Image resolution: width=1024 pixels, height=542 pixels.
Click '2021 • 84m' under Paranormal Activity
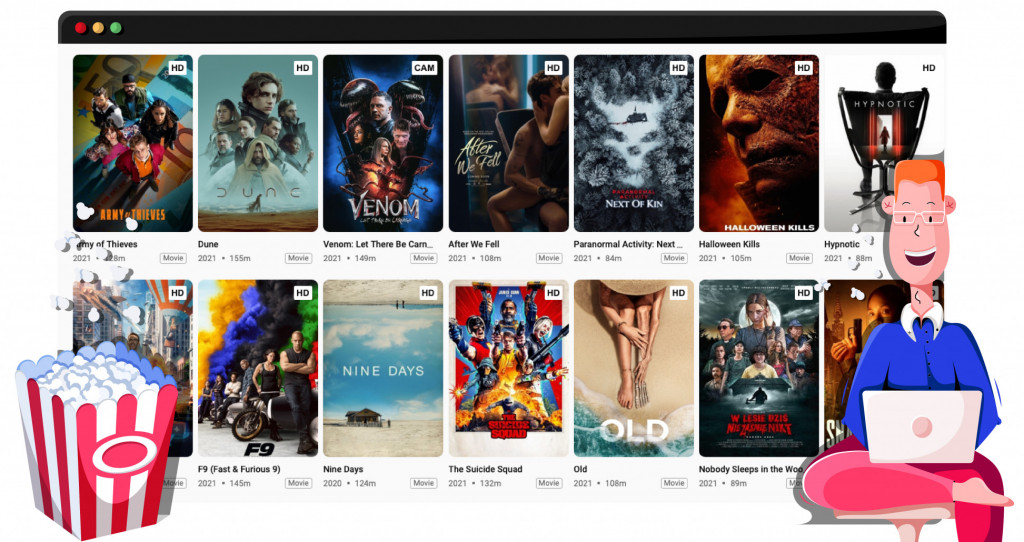click(x=598, y=259)
